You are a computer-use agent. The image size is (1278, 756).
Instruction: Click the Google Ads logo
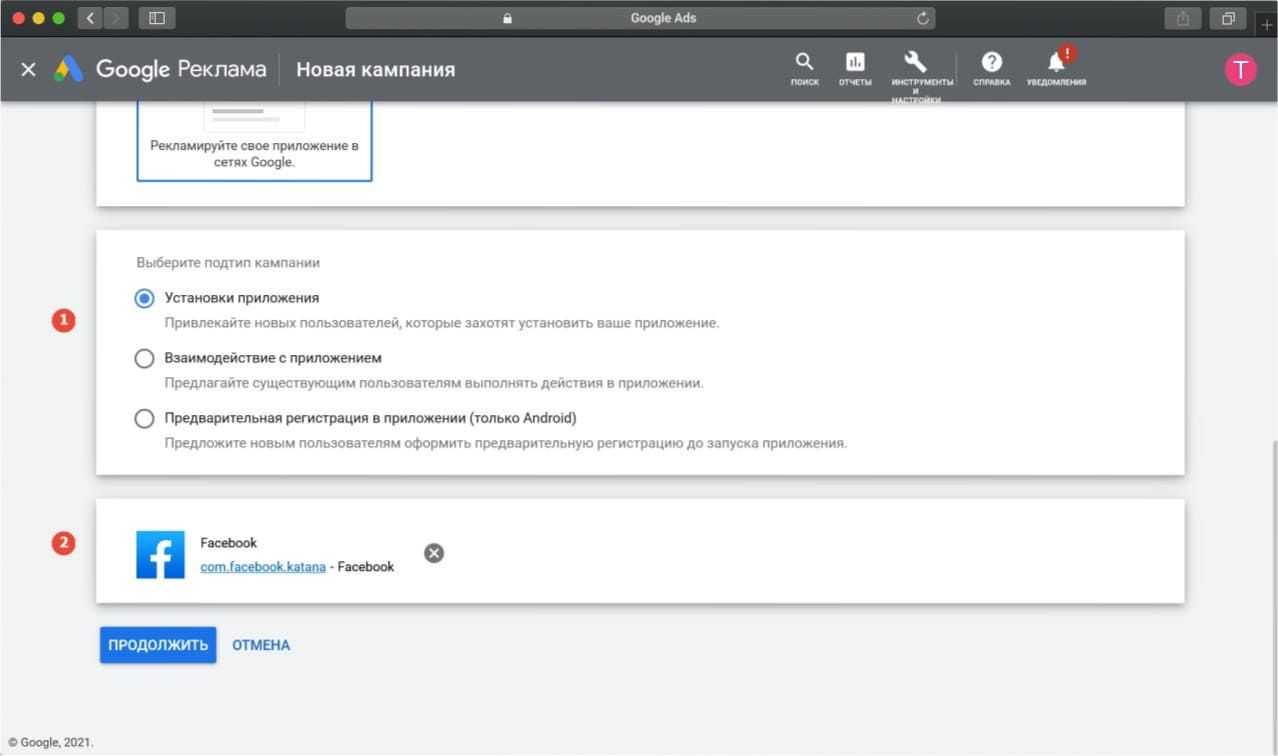click(68, 69)
